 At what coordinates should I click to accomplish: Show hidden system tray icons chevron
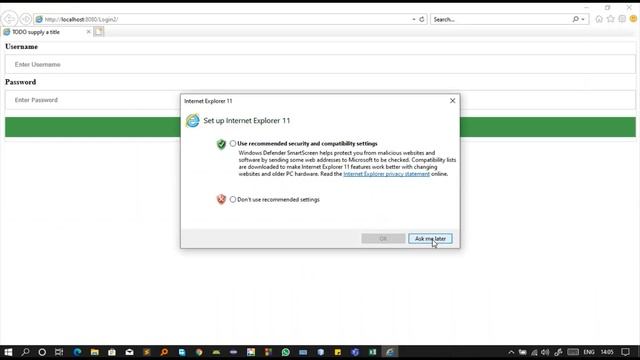pyautogui.click(x=511, y=352)
